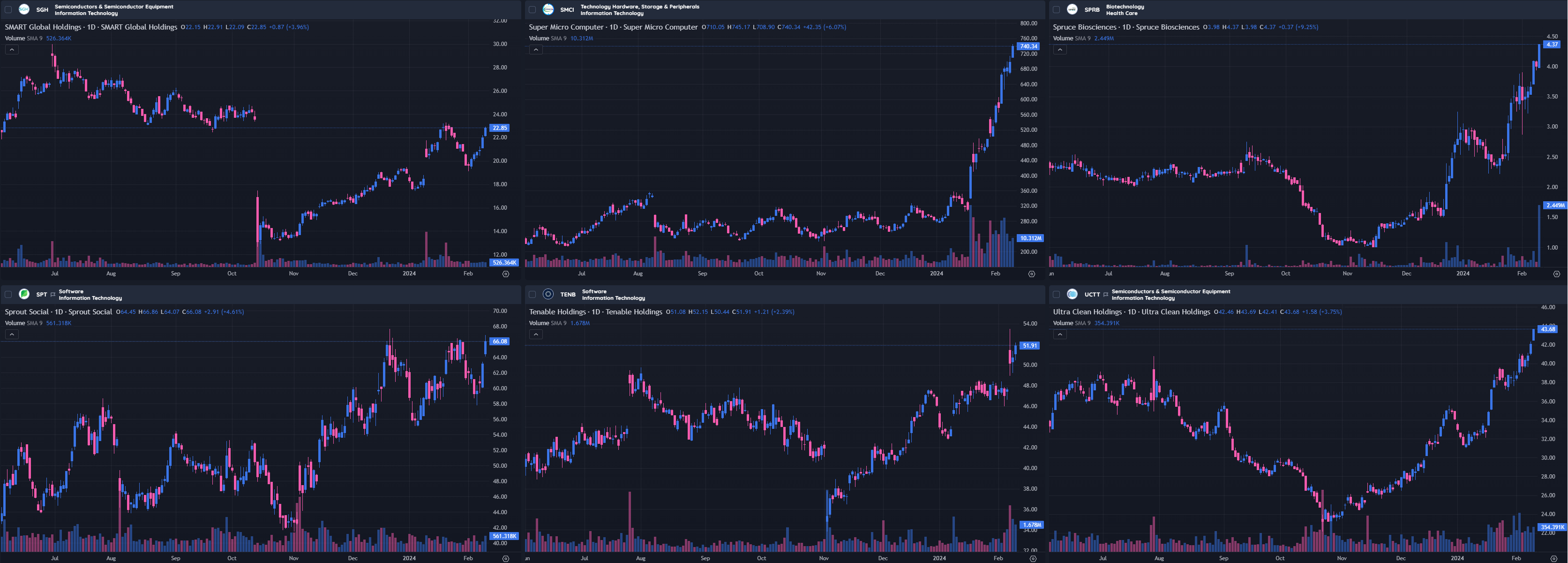This screenshot has width=1568, height=563.
Task: Collapse the Super Micro Computer legend chevron
Action: [x=536, y=50]
